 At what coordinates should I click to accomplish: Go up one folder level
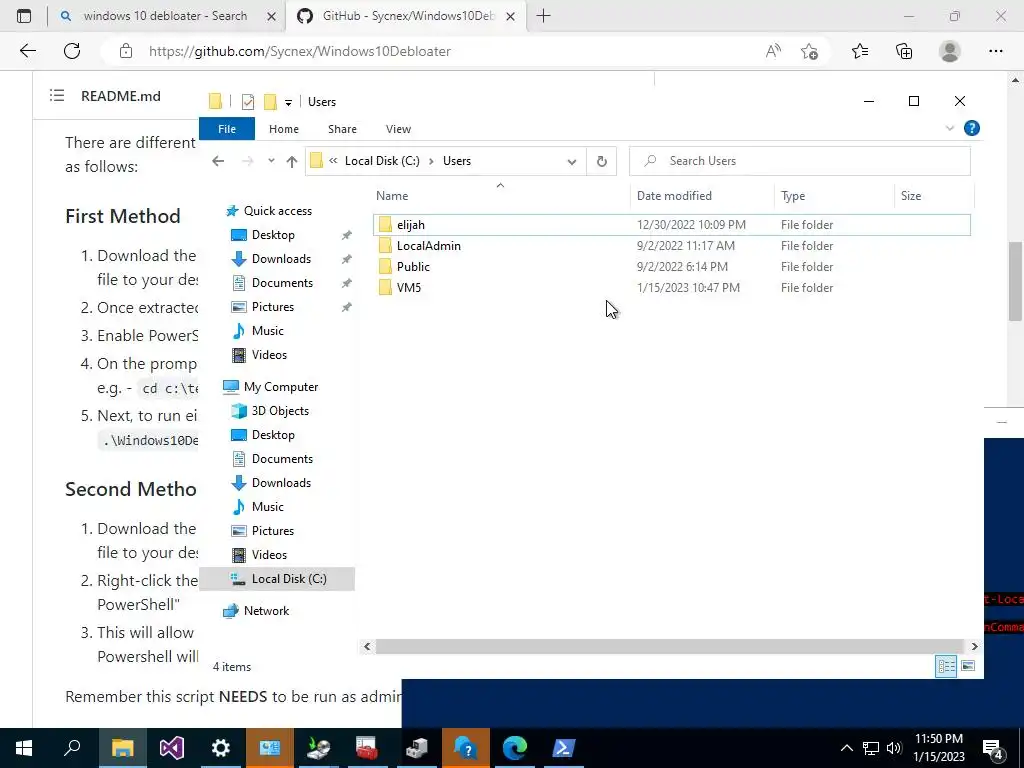coord(292,161)
